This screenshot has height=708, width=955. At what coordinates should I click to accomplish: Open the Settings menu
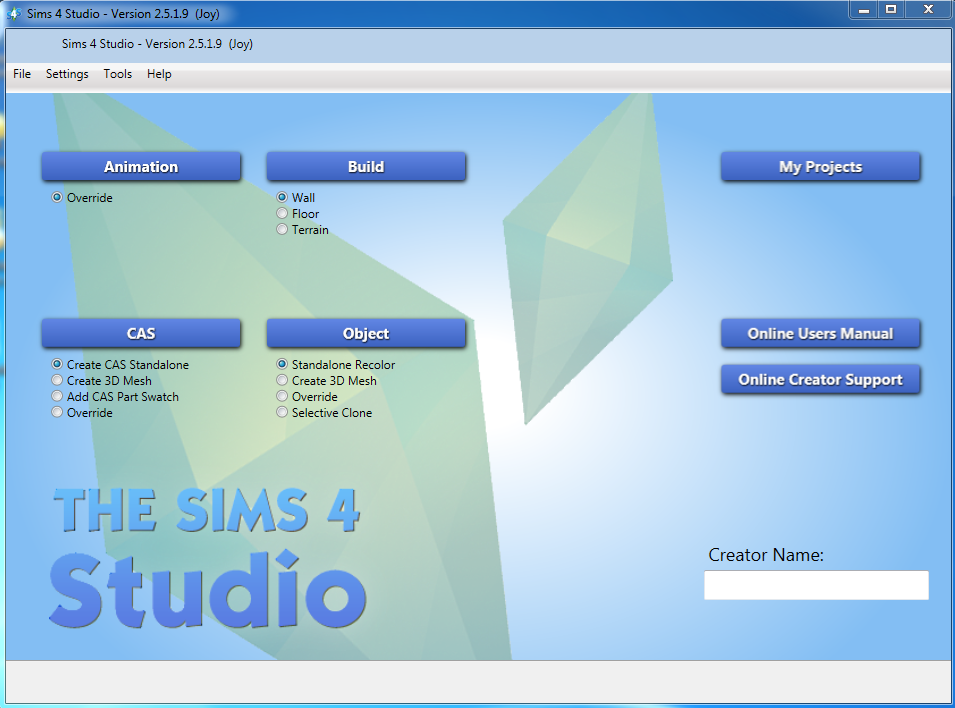67,74
